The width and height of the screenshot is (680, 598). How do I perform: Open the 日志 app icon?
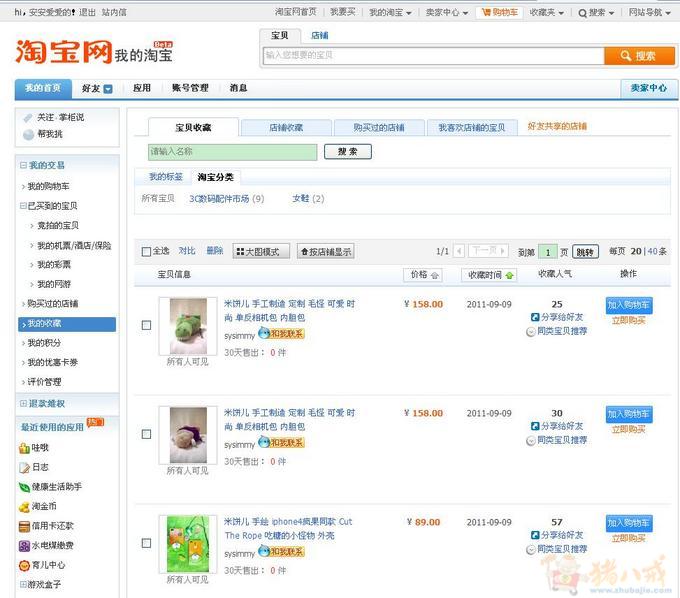click(24, 467)
